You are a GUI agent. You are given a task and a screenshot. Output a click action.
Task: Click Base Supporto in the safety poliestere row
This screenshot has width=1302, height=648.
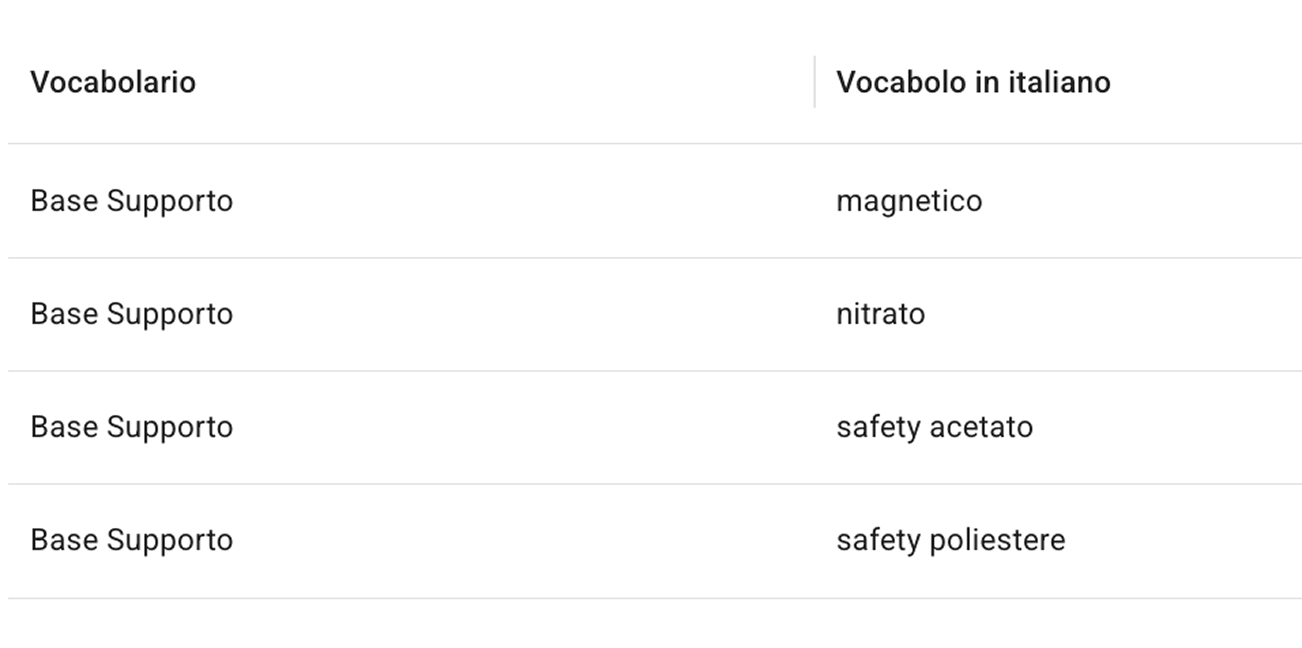(x=131, y=540)
